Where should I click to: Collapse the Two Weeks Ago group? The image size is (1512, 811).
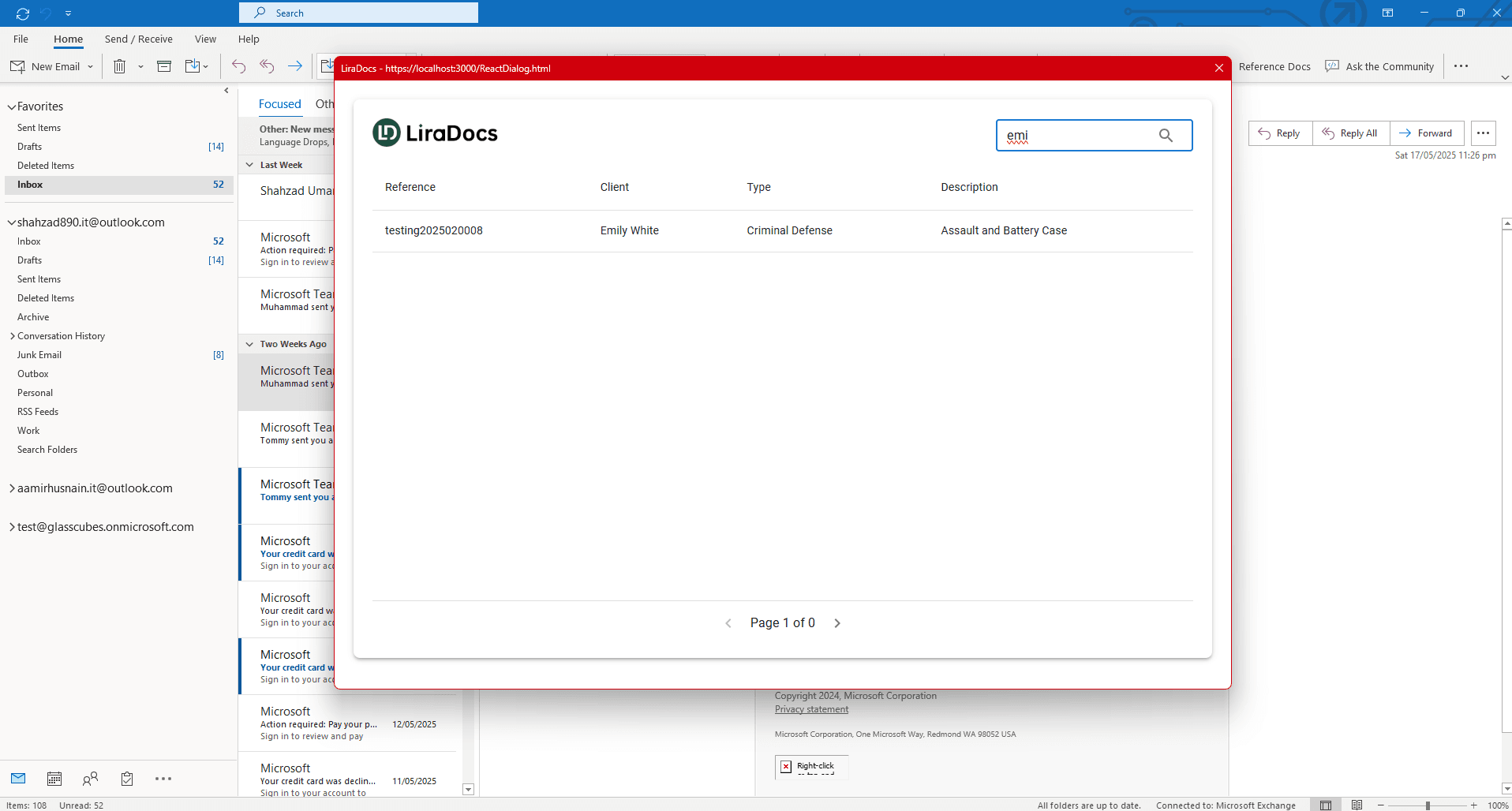point(249,344)
